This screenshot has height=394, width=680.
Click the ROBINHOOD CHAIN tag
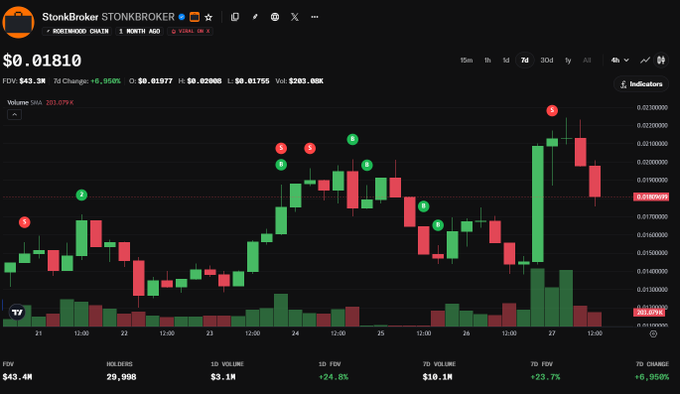77,31
